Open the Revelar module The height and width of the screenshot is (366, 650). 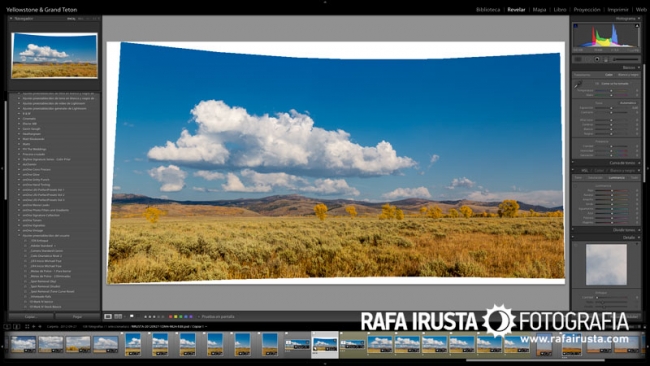[x=516, y=10]
